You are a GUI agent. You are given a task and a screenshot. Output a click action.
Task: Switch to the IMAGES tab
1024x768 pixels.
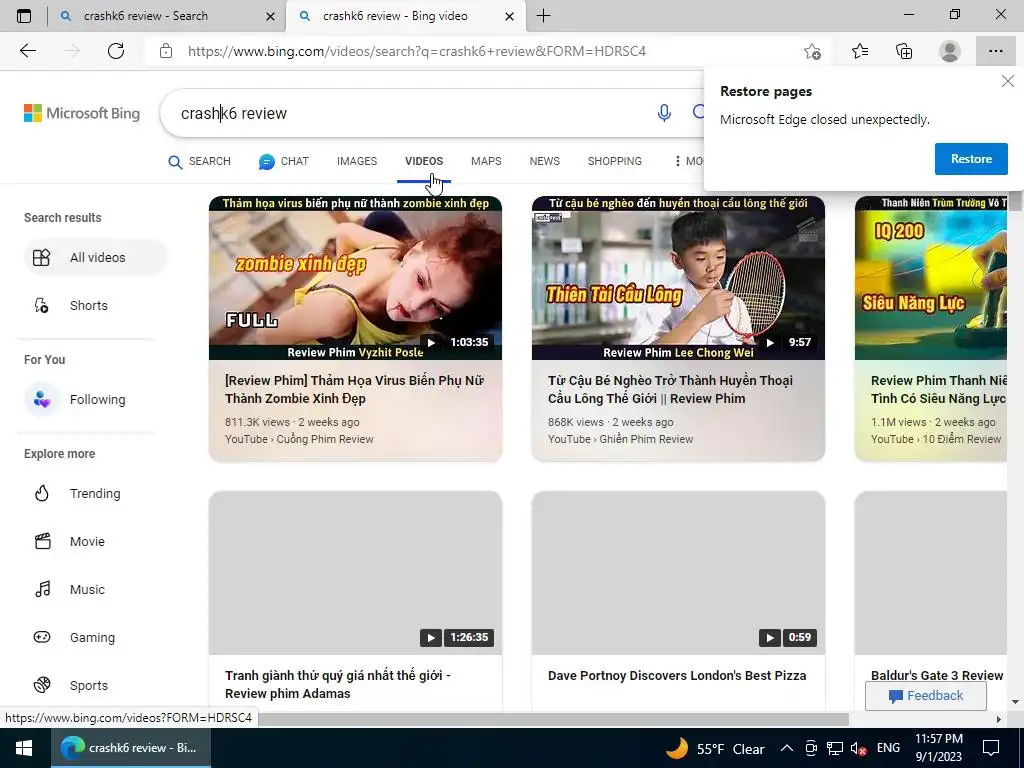pos(357,161)
